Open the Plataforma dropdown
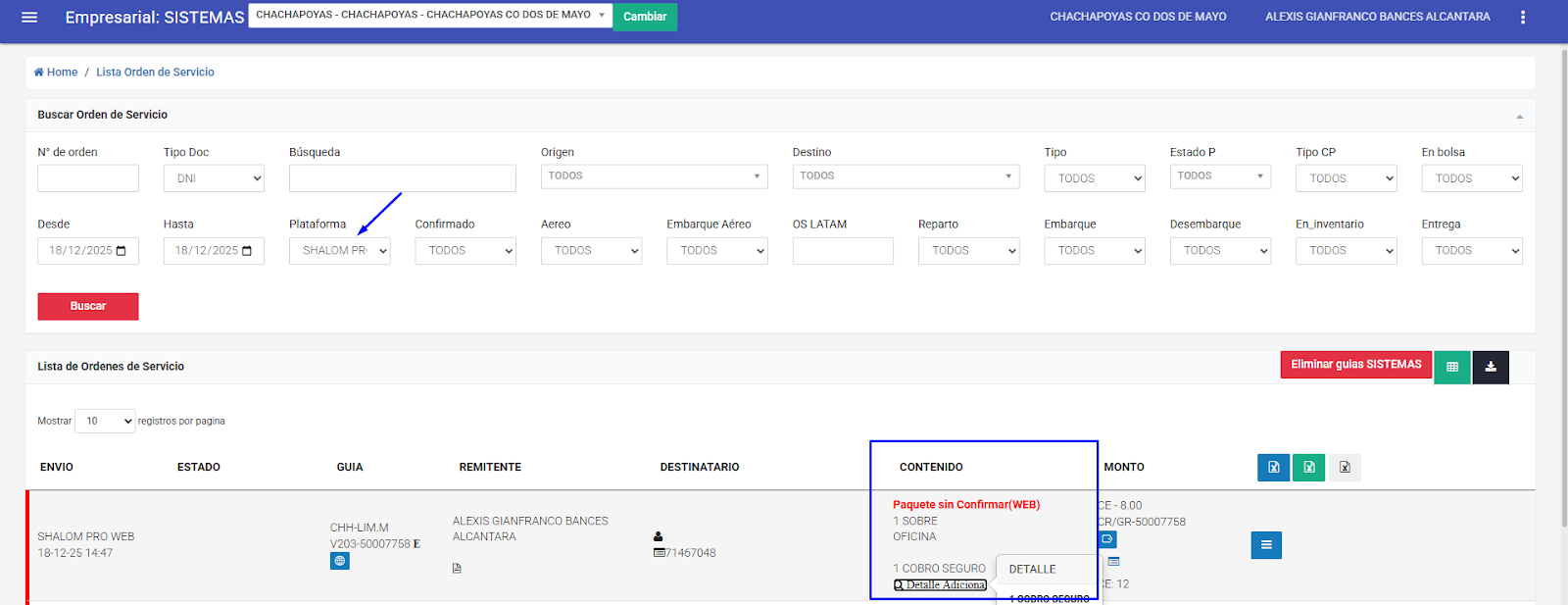This screenshot has width=1568, height=605. click(x=339, y=251)
